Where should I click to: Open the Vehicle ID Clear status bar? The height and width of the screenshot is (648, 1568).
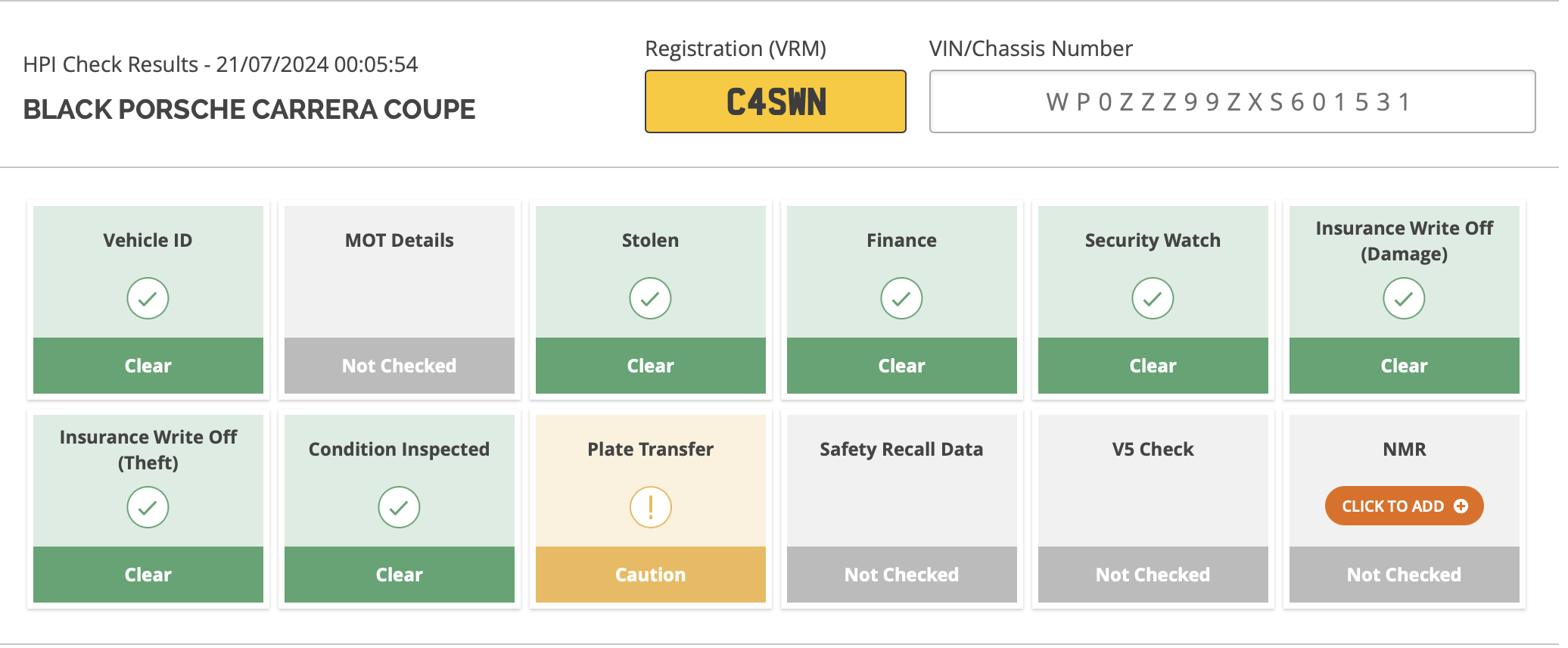[x=148, y=366]
